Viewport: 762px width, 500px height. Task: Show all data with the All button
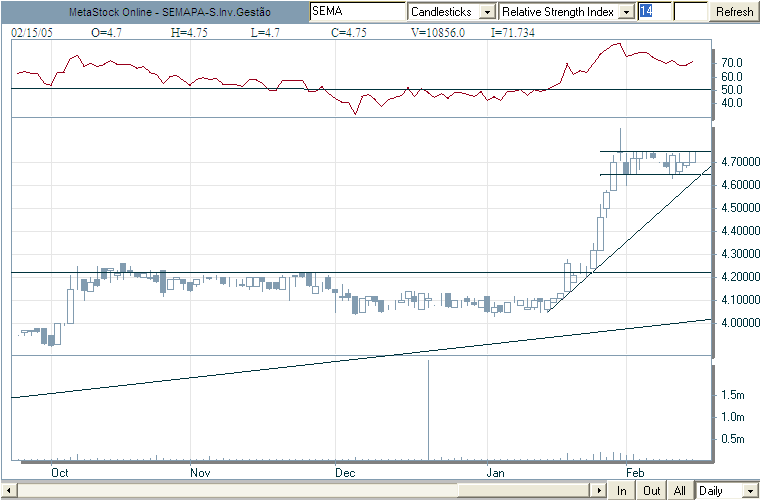coord(679,491)
